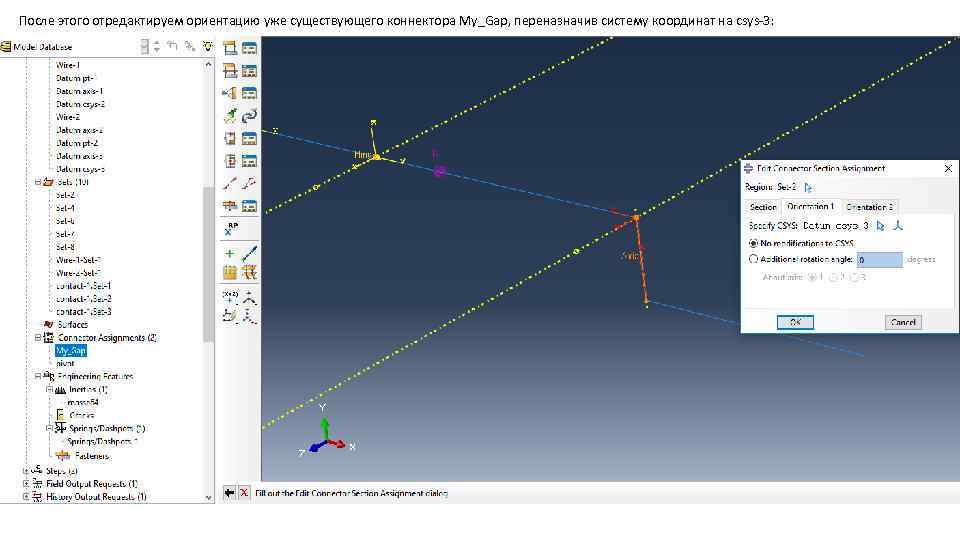Collapse the Inertias (1) node

click(50, 389)
